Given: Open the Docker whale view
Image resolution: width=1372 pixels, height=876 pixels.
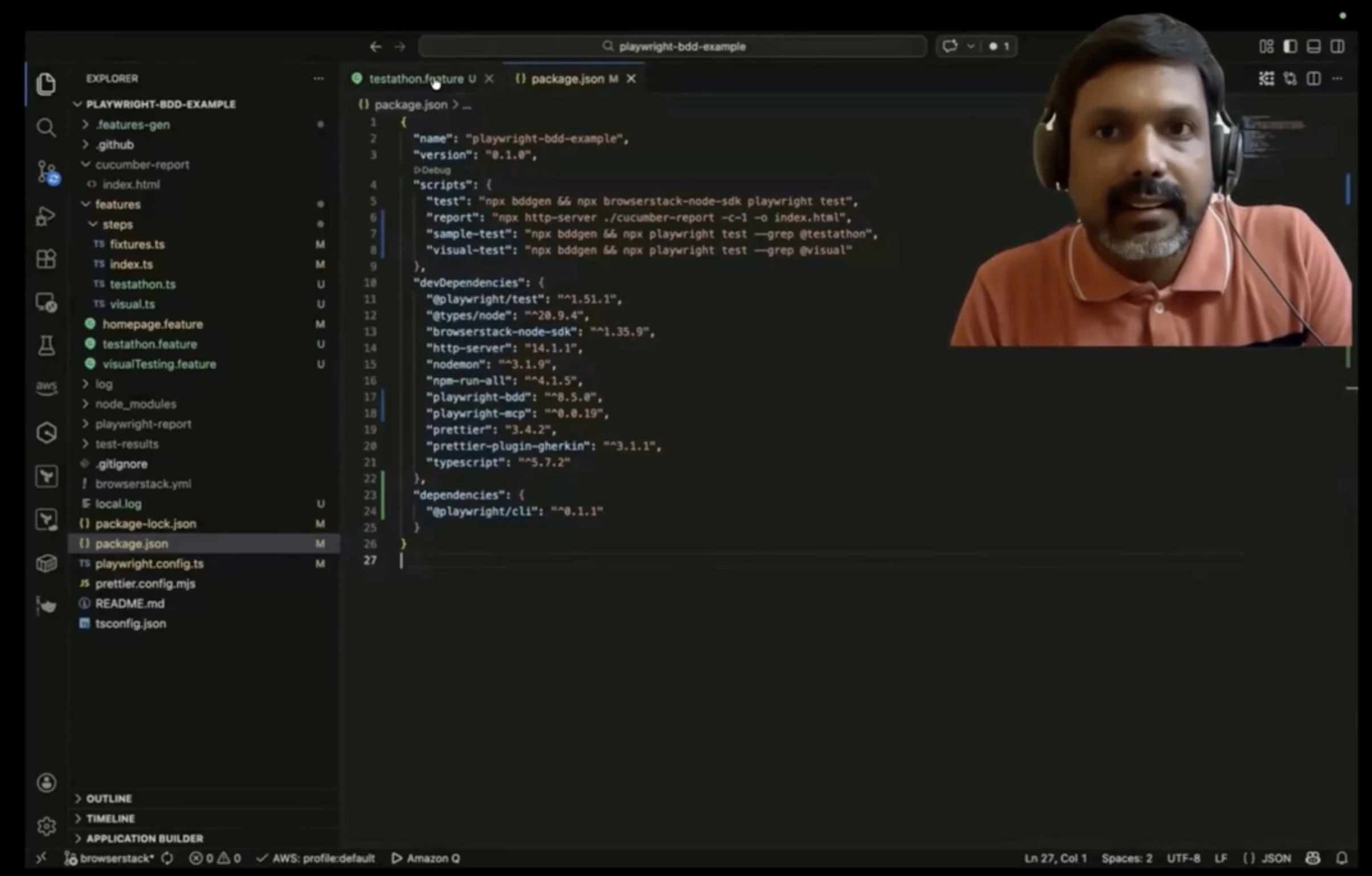Looking at the screenshot, I should [x=46, y=606].
